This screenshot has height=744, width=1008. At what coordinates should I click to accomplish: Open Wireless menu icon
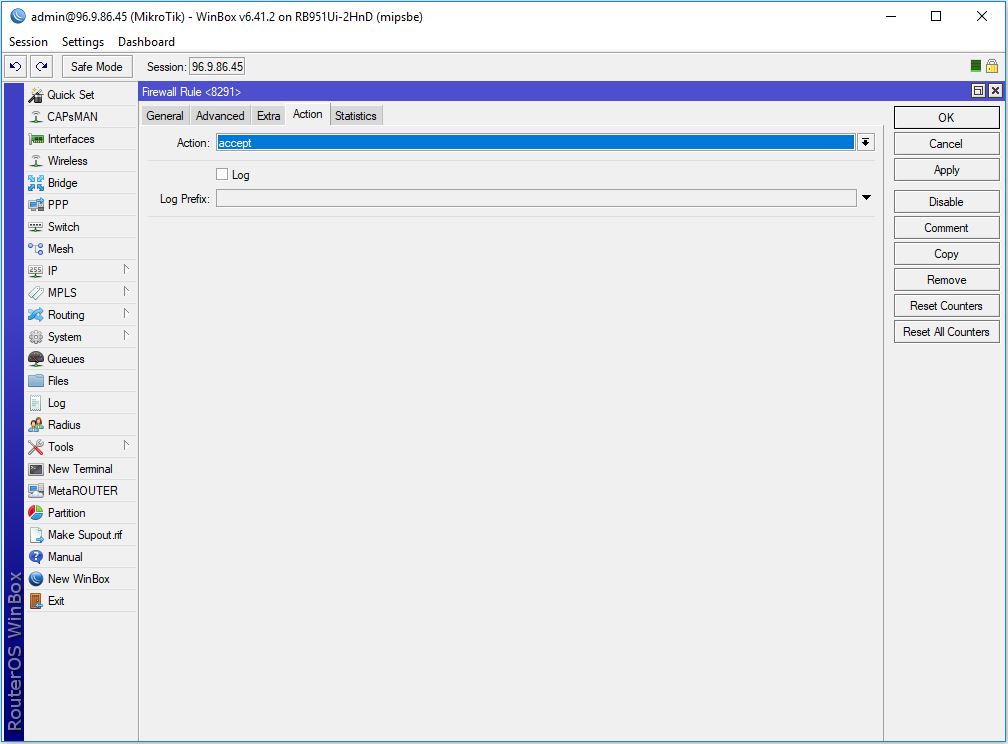coord(36,161)
